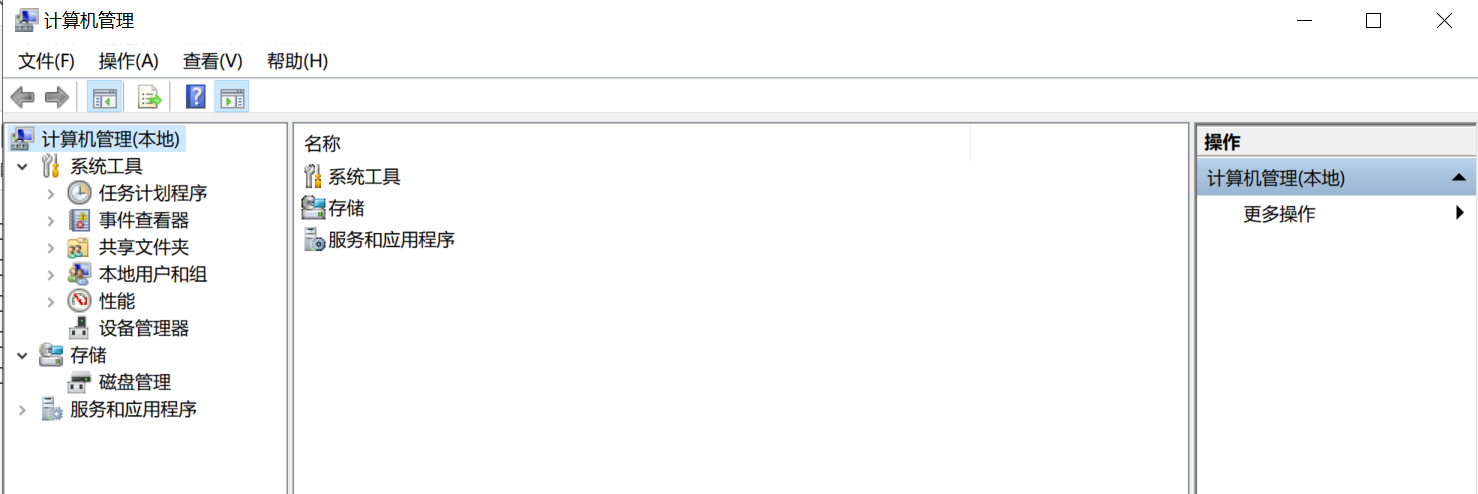Select 磁盘管理 under 存储
This screenshot has height=494, width=1478.
pyautogui.click(x=135, y=382)
